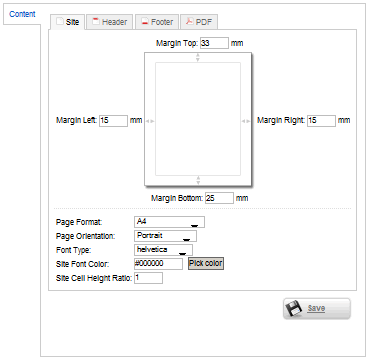Click the Save link text
370x360 pixels.
click(x=316, y=308)
